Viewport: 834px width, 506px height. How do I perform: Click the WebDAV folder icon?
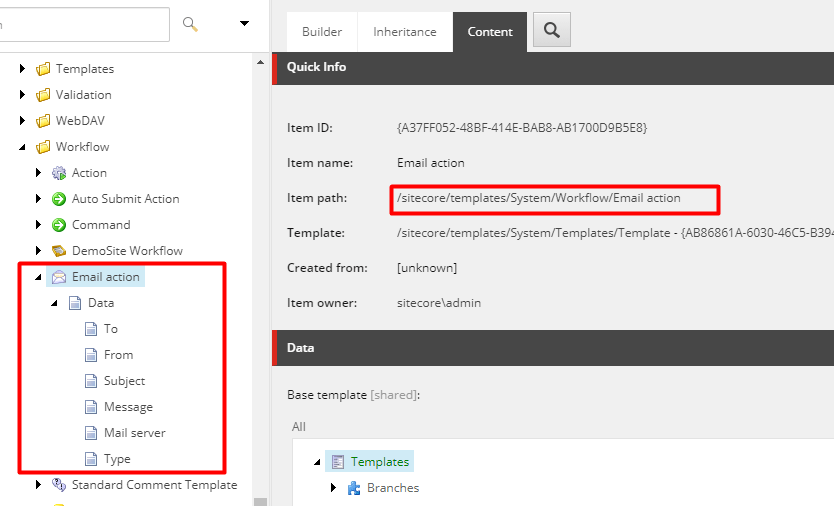click(43, 121)
